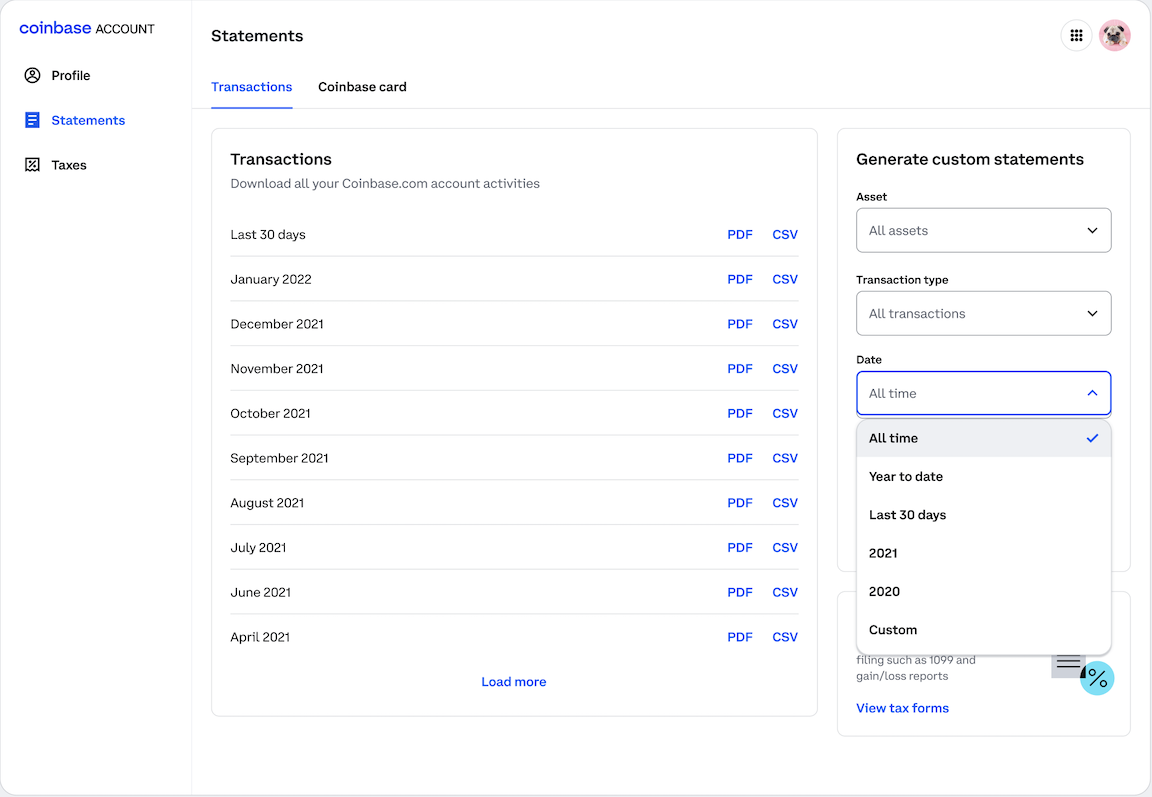
Task: Choose Year to date option
Action: click(906, 476)
